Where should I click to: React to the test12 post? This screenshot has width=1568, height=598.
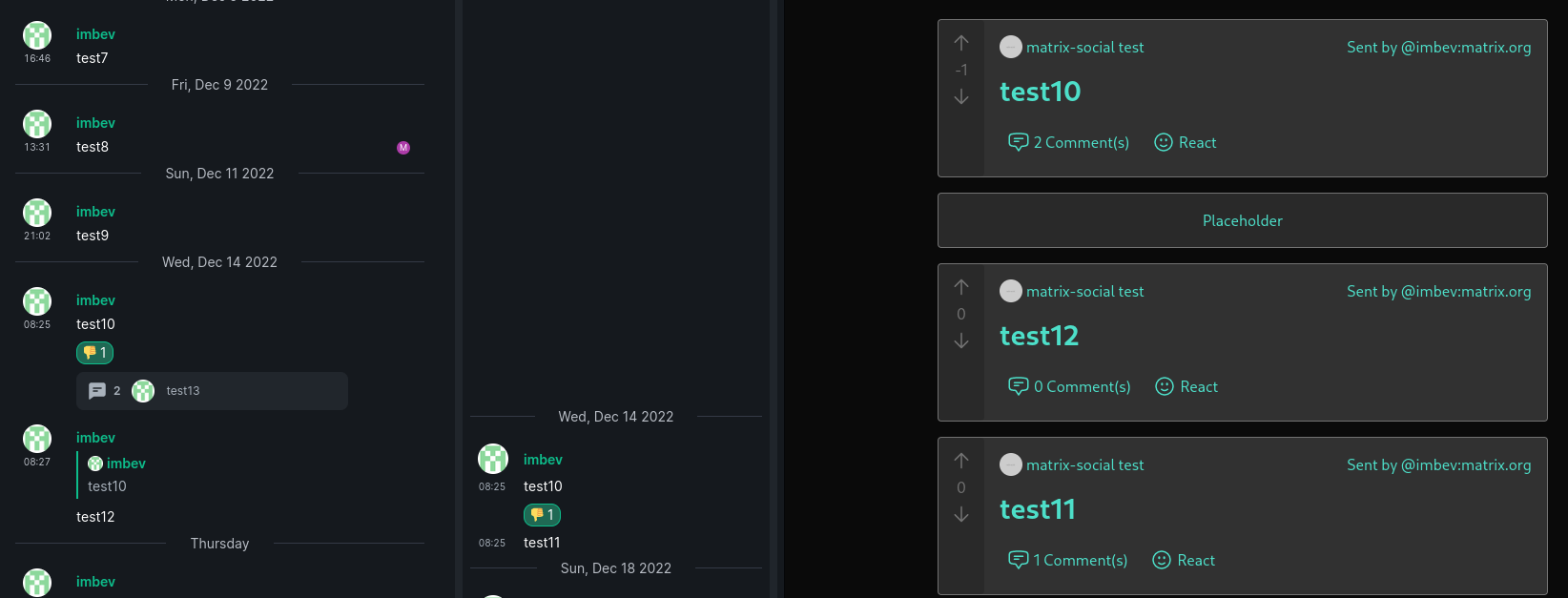click(x=1186, y=386)
